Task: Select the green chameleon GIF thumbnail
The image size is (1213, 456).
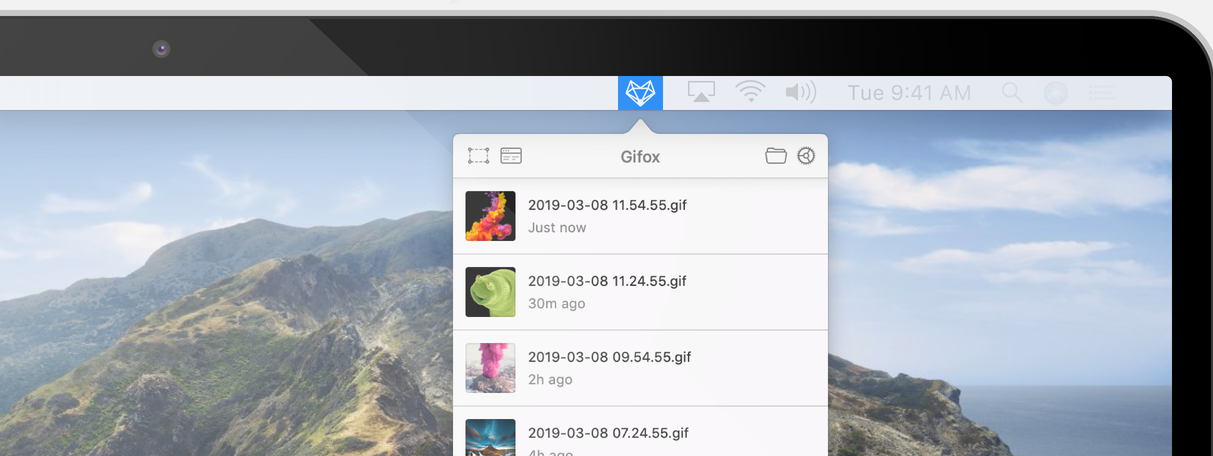Action: tap(491, 292)
